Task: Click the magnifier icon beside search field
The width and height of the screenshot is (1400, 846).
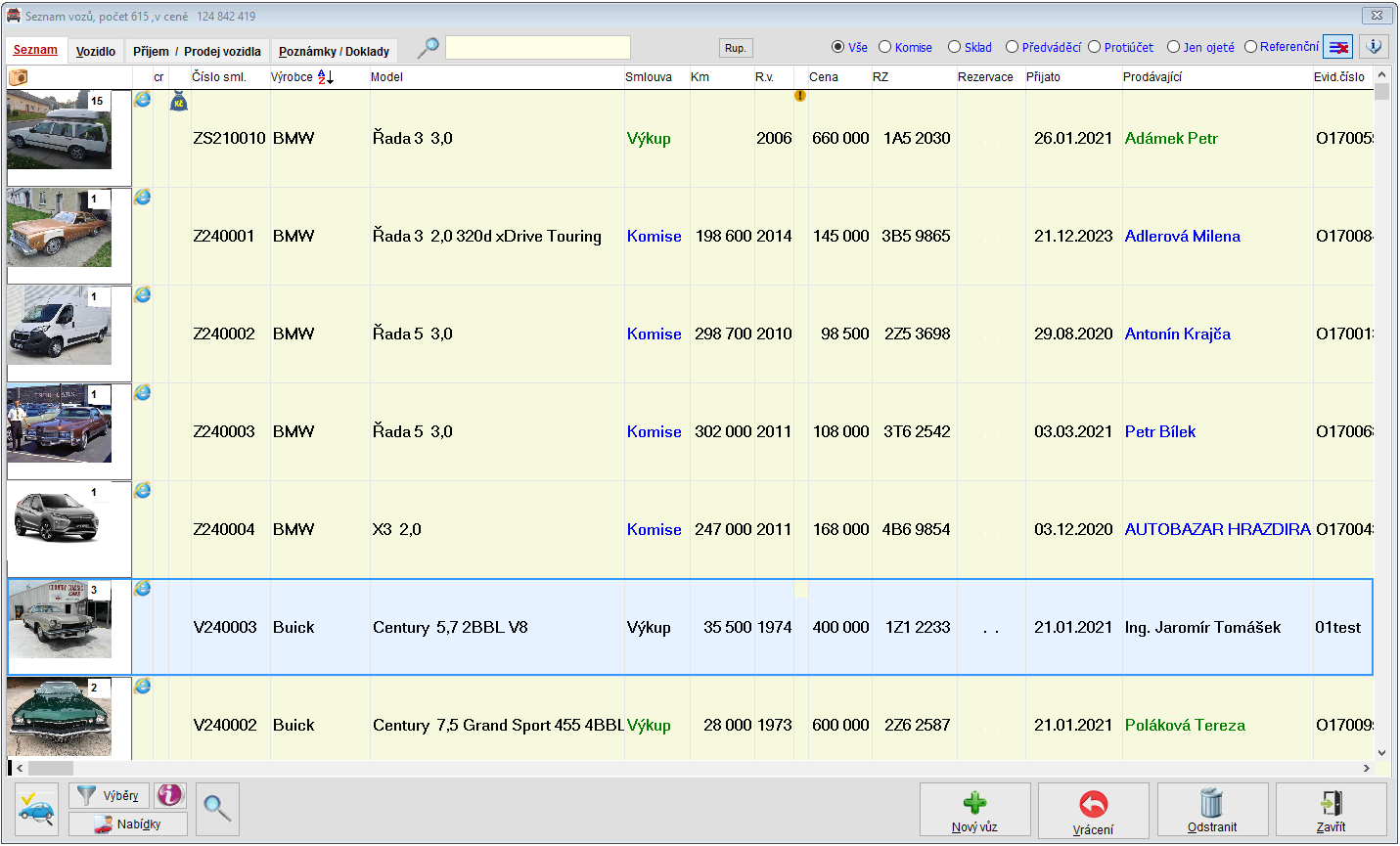Action: pos(428,48)
